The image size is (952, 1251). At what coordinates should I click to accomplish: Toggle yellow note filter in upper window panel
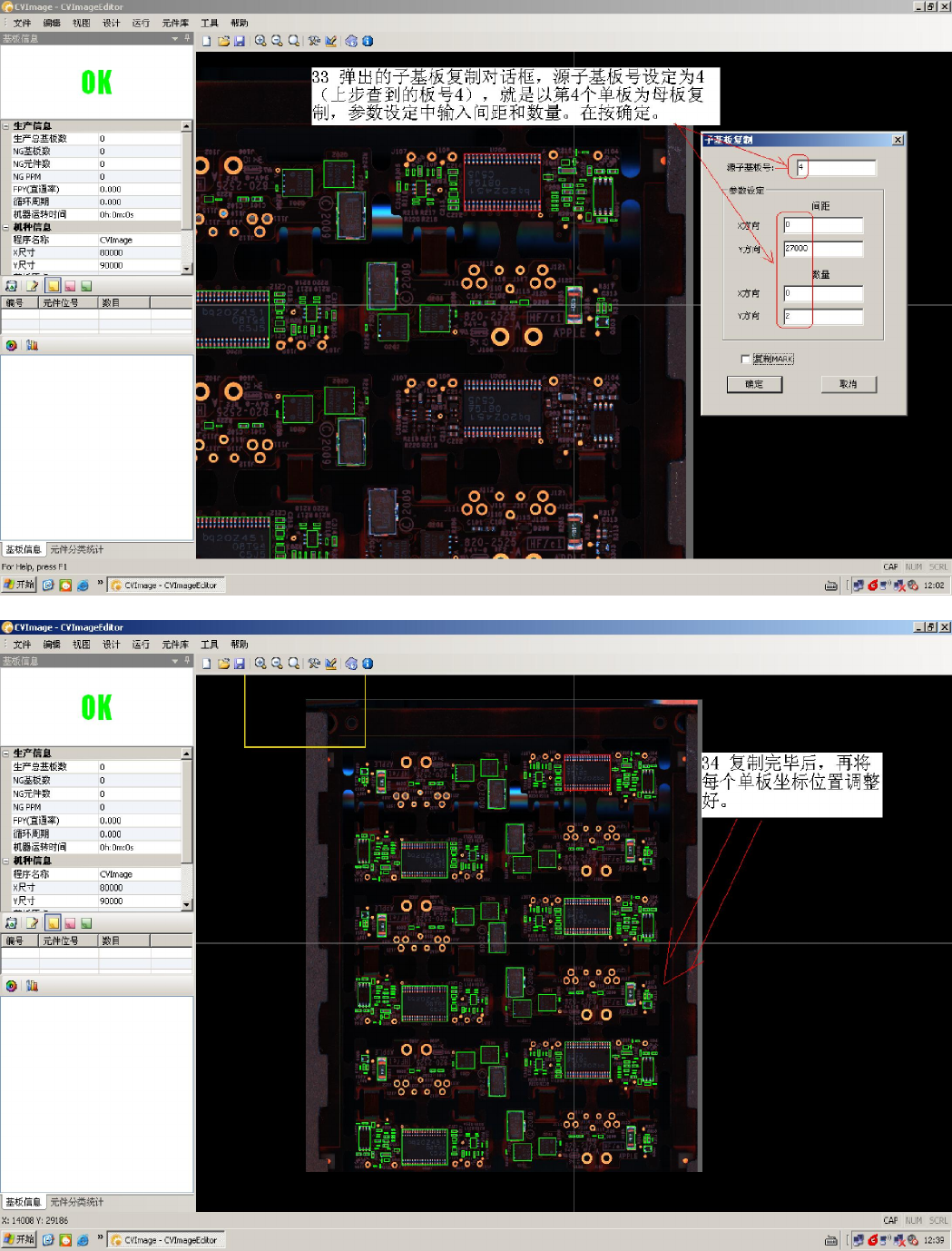[x=53, y=286]
